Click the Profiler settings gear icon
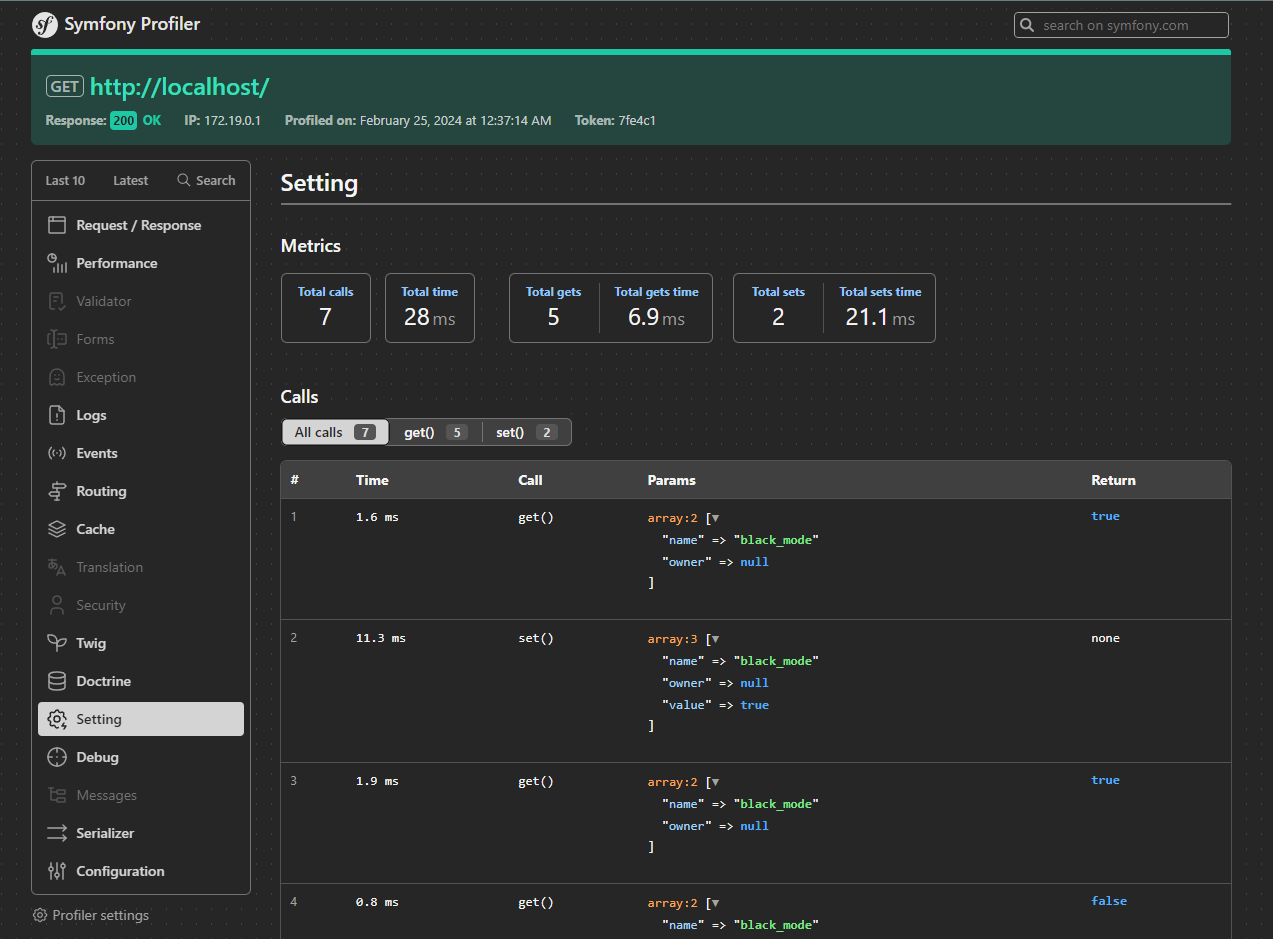The image size is (1273, 939). (x=40, y=915)
